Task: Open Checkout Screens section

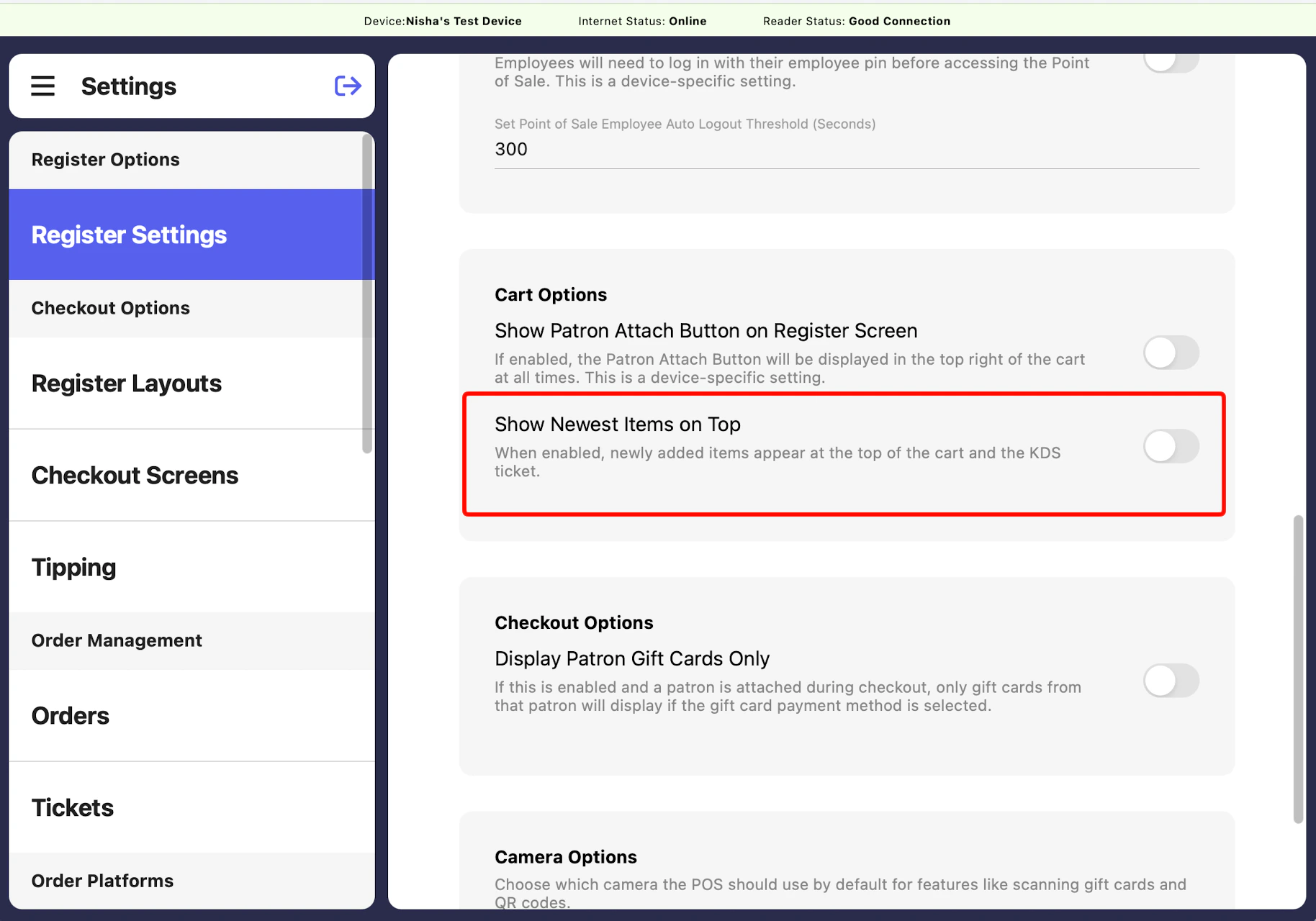Action: [191, 476]
